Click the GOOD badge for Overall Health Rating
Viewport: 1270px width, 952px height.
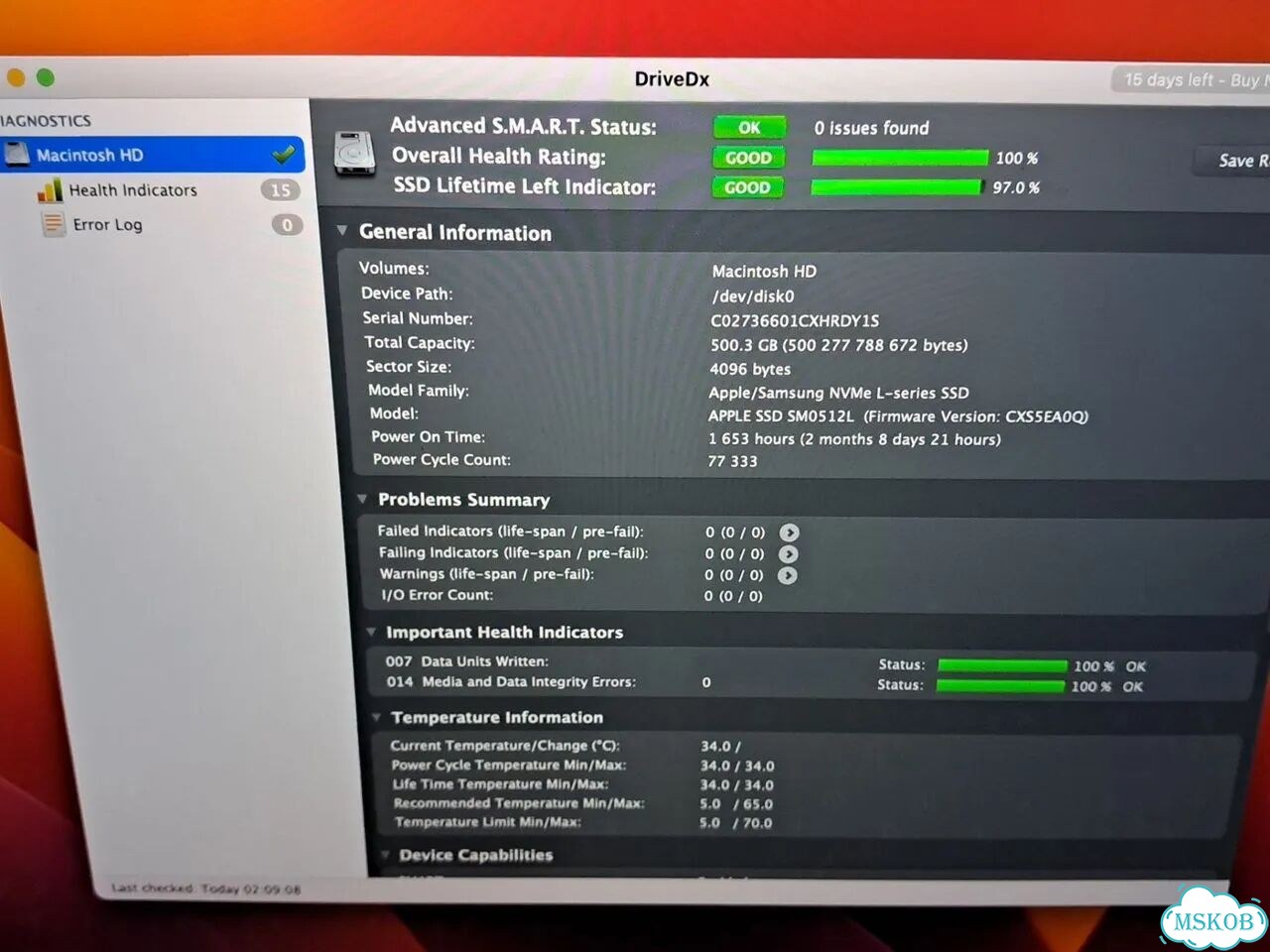pyautogui.click(x=748, y=158)
